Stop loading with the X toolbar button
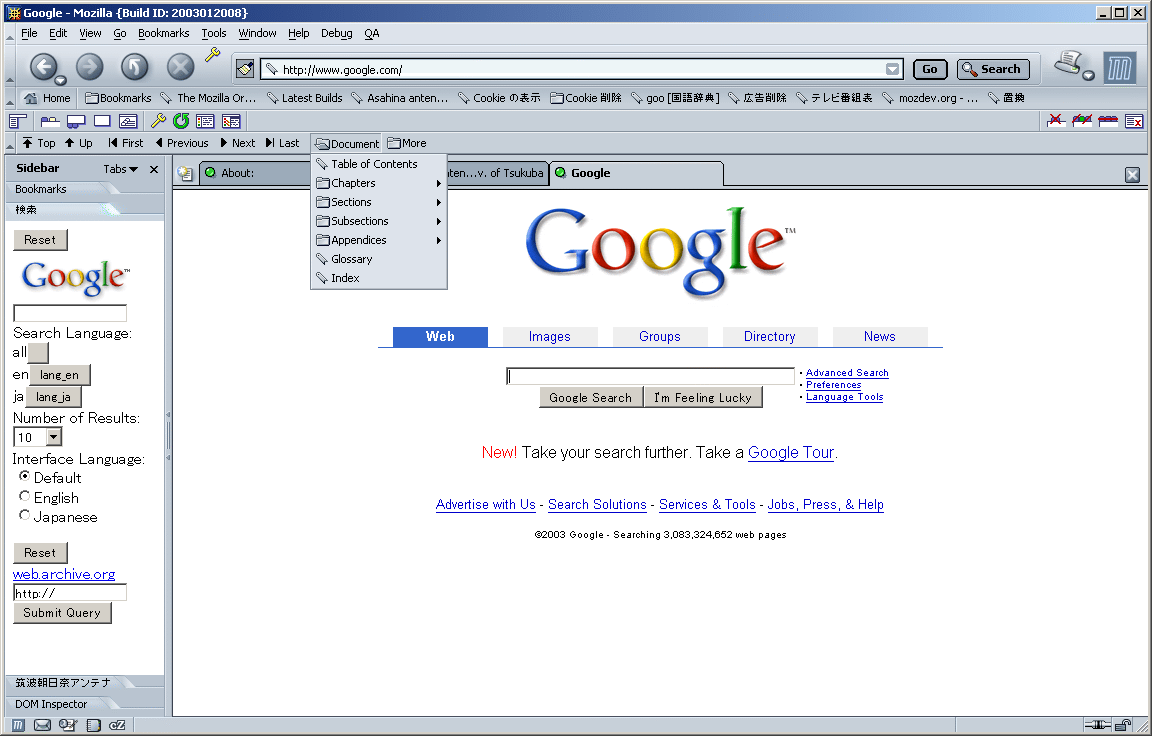 (180, 67)
